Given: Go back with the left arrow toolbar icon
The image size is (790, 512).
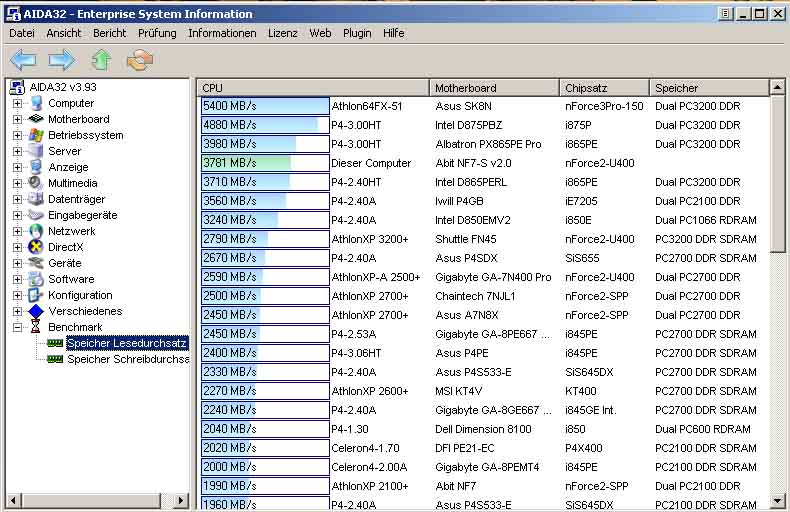Looking at the screenshot, I should point(23,60).
